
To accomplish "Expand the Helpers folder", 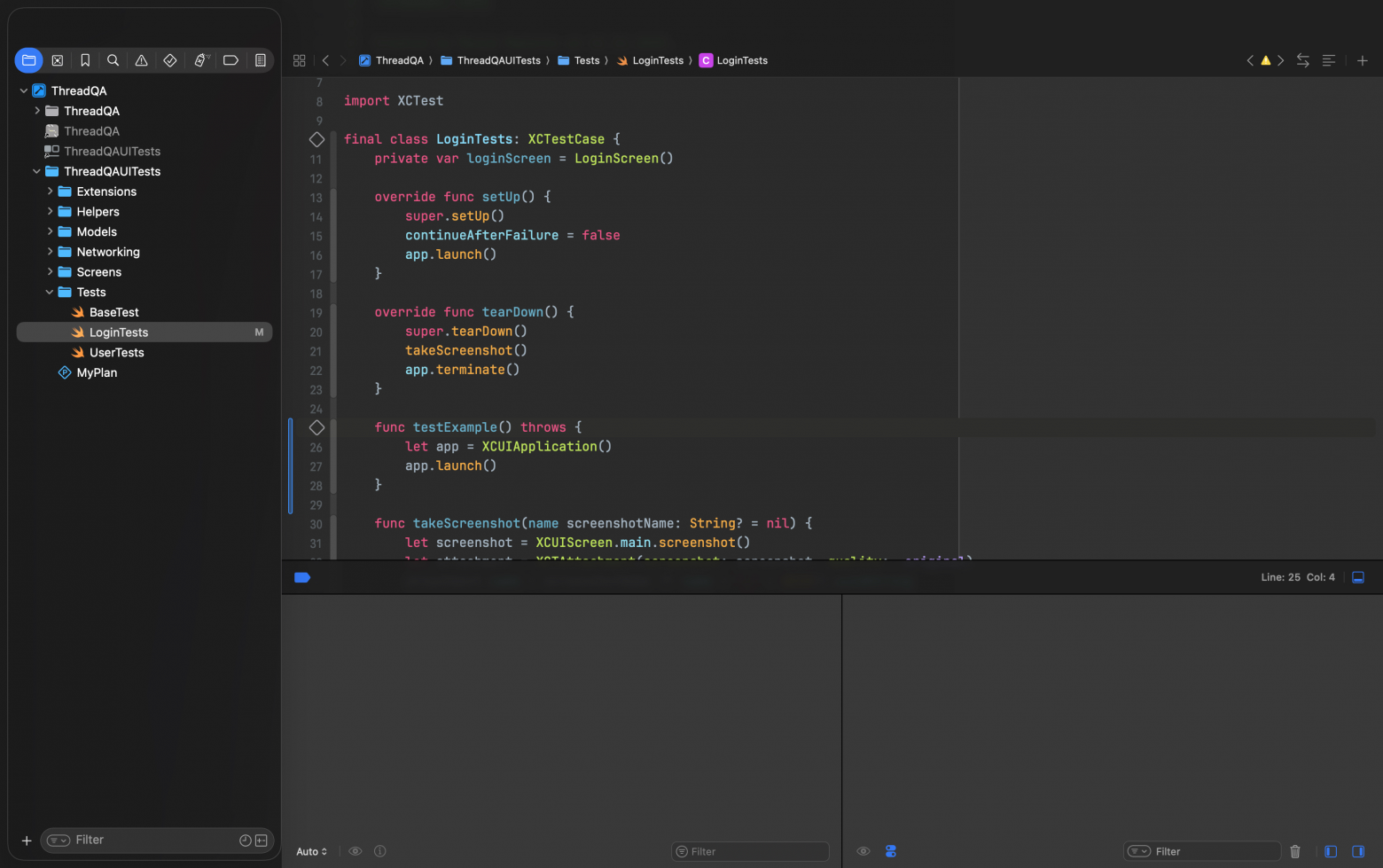I will click(x=50, y=212).
